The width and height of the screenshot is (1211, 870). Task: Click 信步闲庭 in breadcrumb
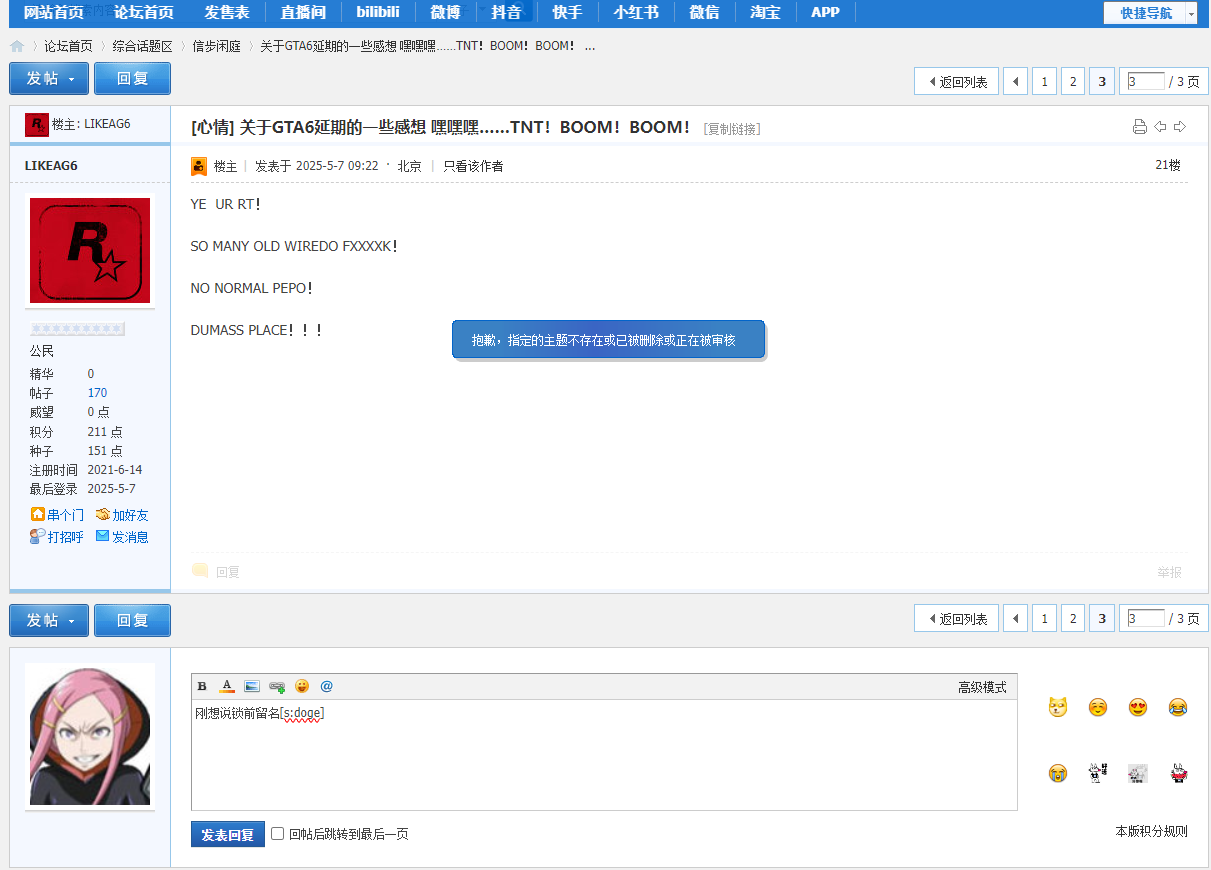click(217, 46)
